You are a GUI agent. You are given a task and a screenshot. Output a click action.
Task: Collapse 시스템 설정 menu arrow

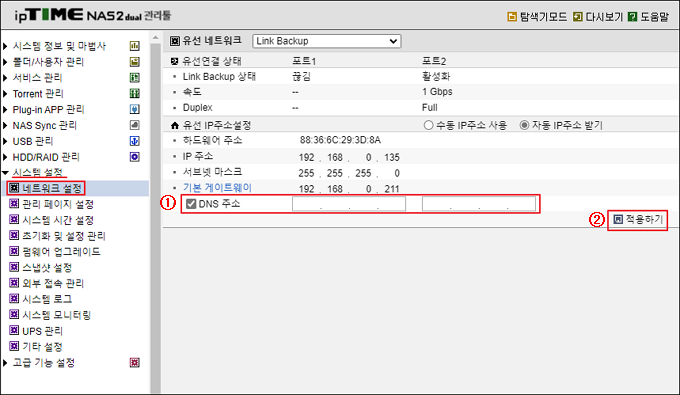(5, 173)
